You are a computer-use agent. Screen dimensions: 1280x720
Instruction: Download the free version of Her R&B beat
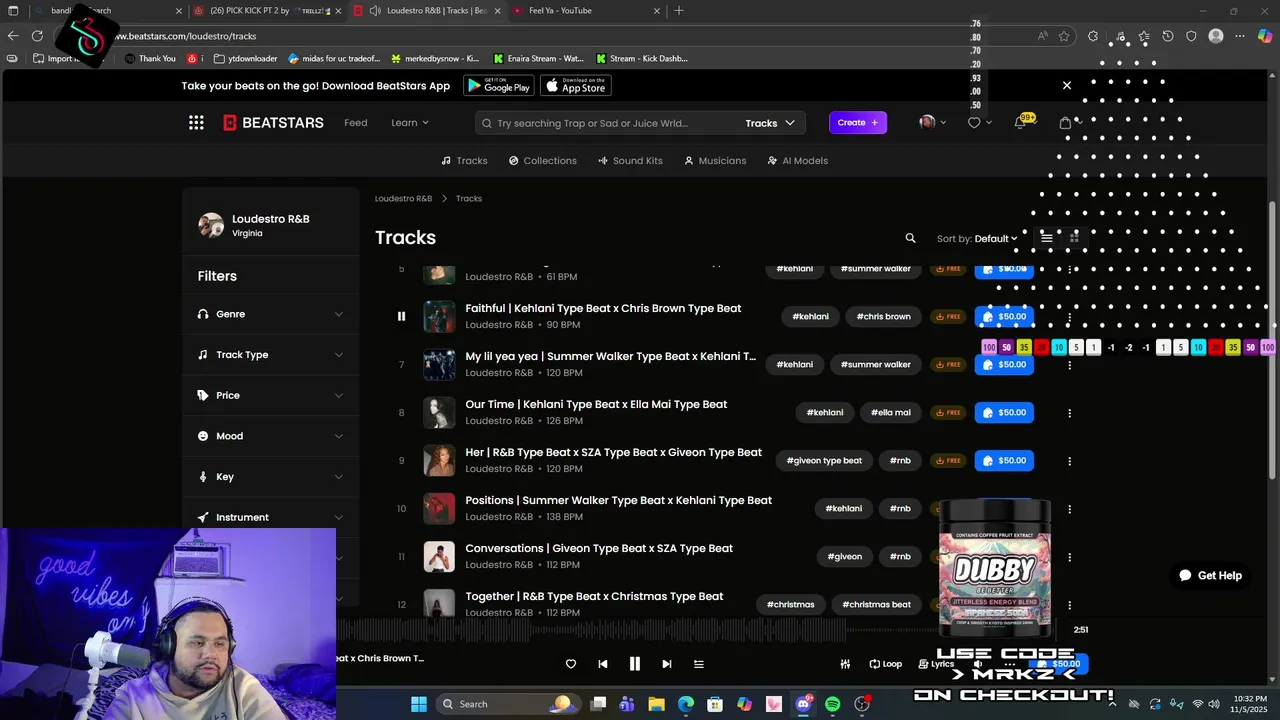(x=947, y=461)
